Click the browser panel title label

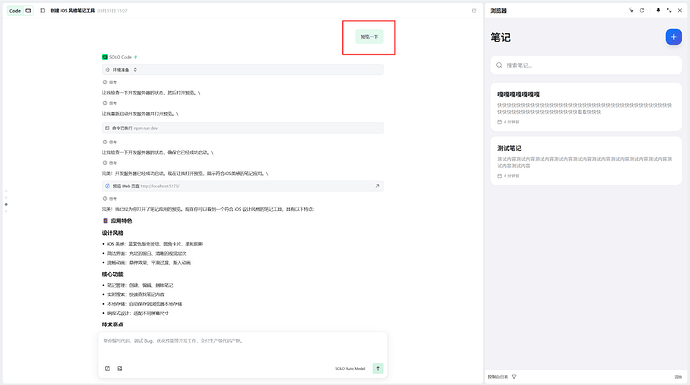pyautogui.click(x=499, y=11)
